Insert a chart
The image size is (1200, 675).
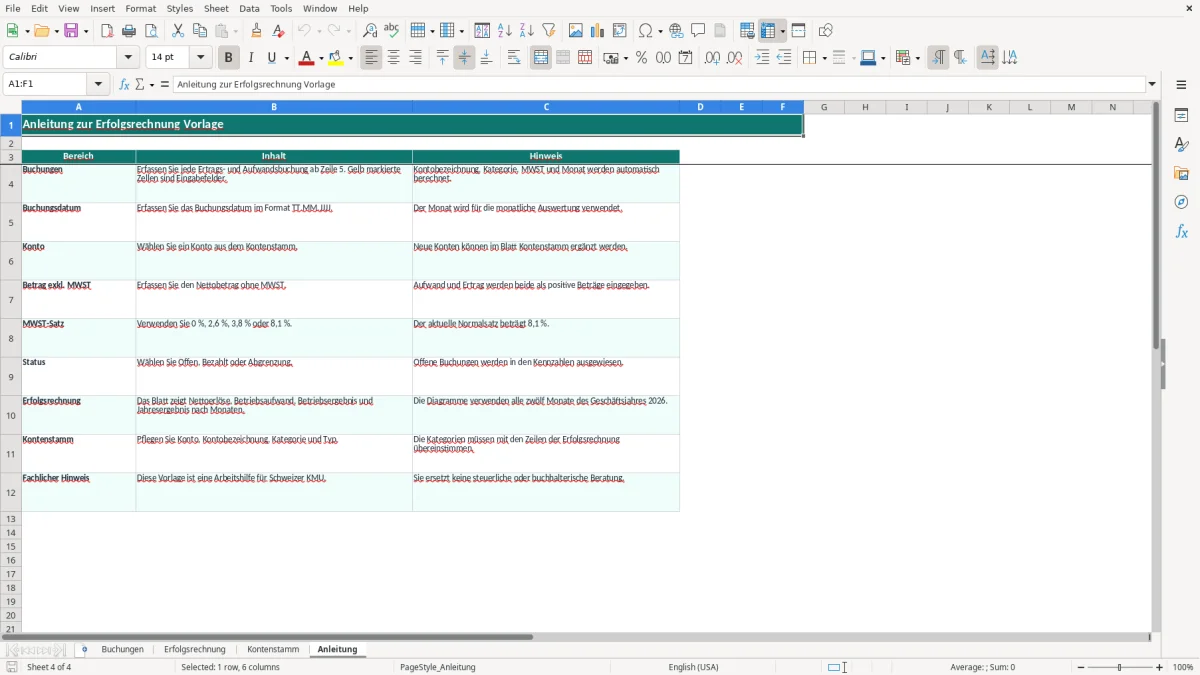coord(598,31)
